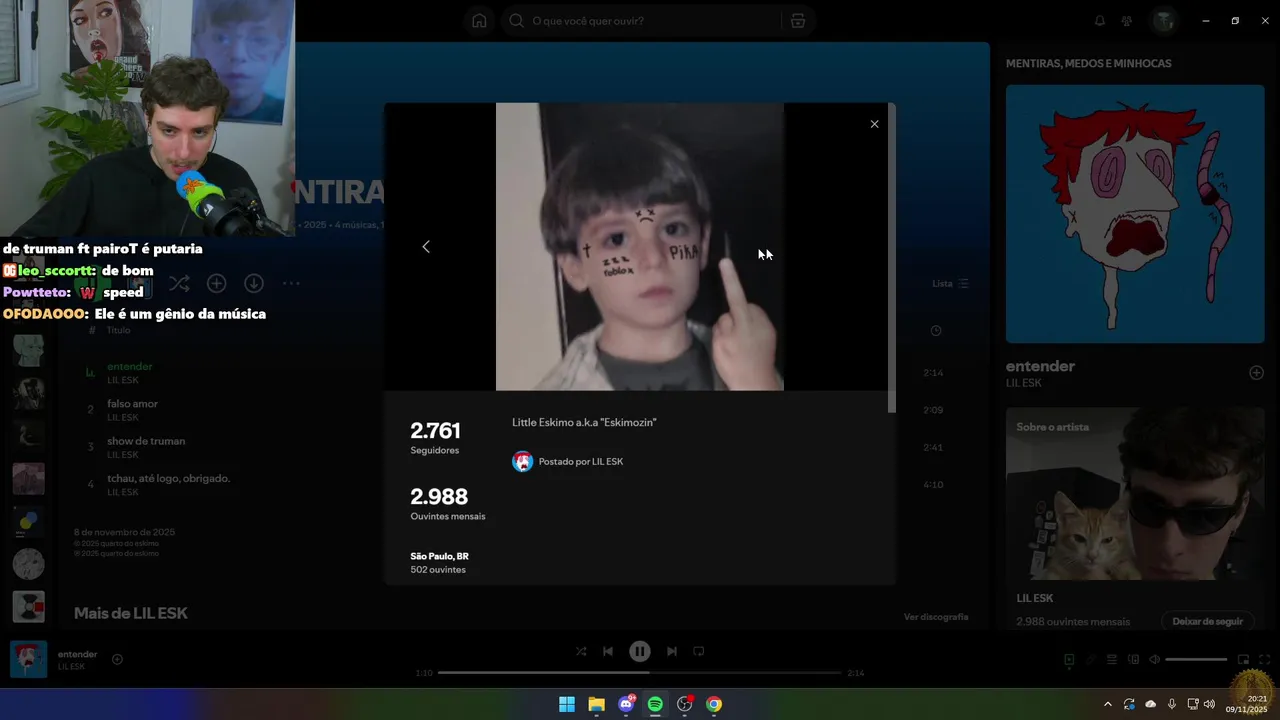The image size is (1280, 720).
Task: Mute Spotify with speaker icon
Action: pos(1154,660)
